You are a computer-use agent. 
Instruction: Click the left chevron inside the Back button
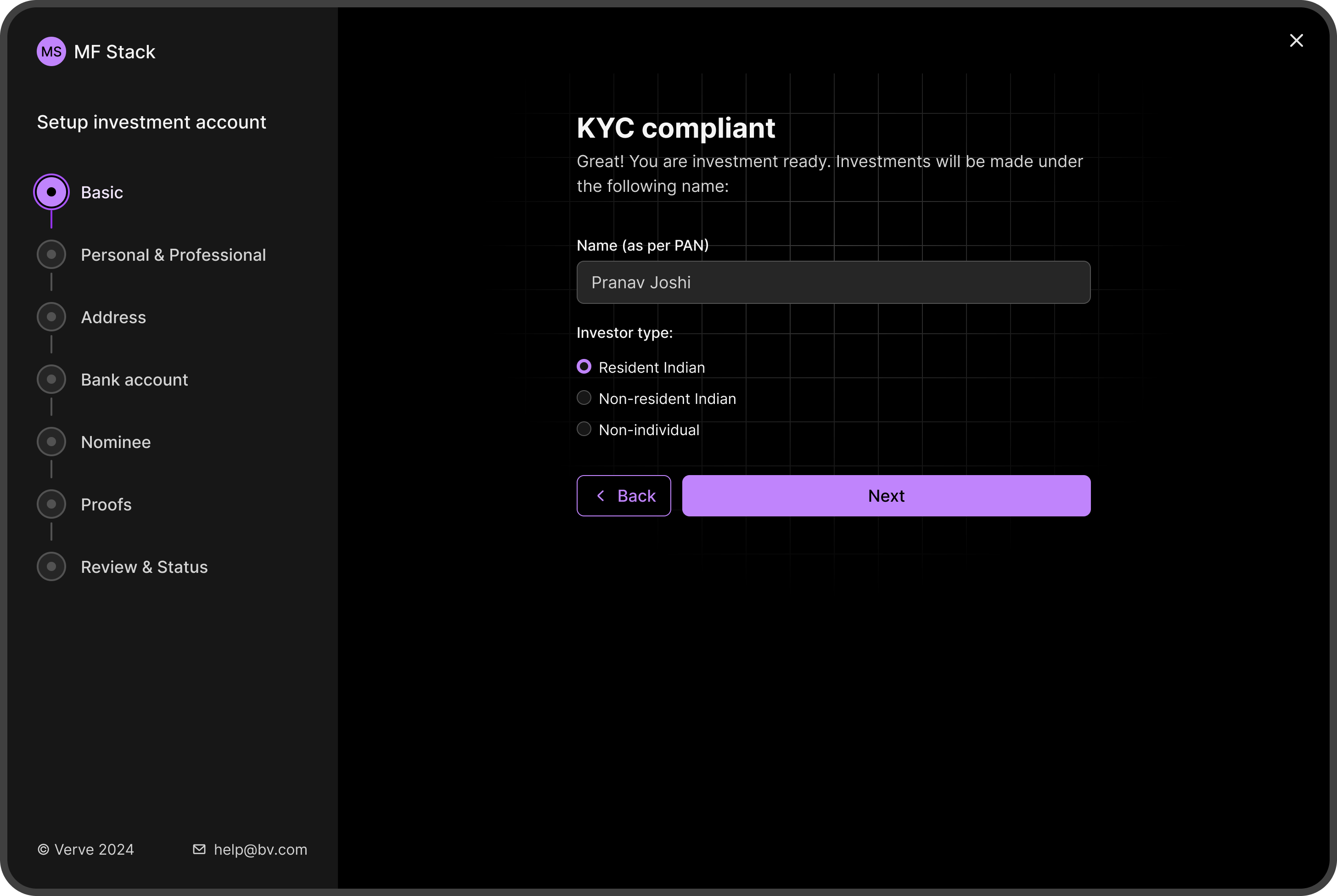(x=601, y=496)
